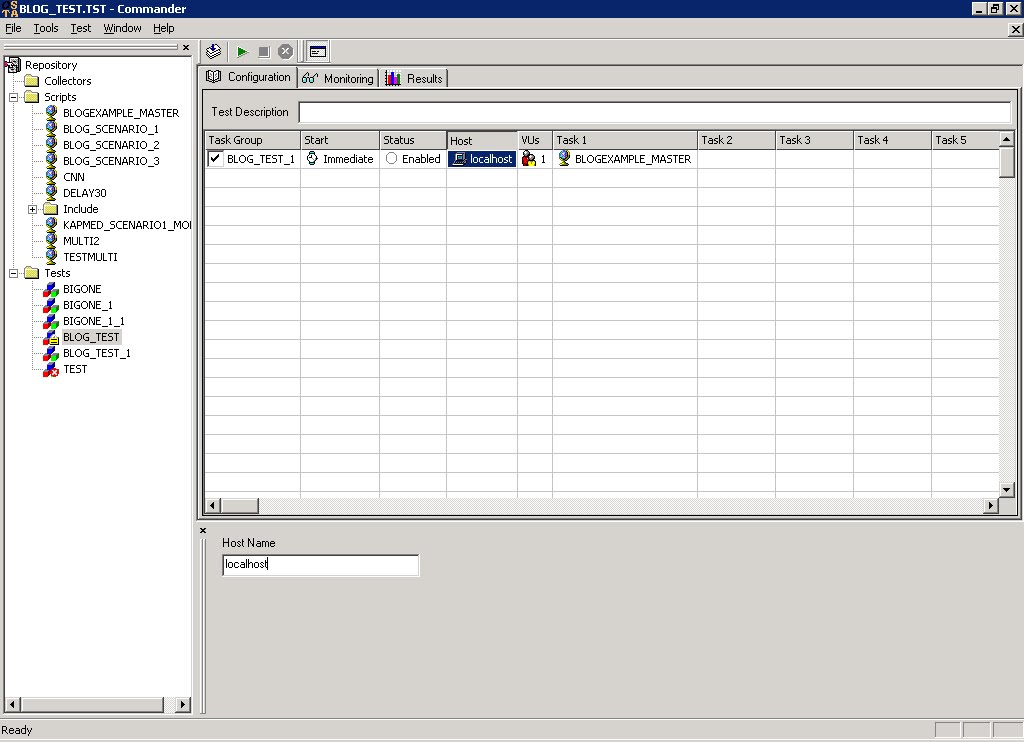Image resolution: width=1024 pixels, height=742 pixels.
Task: Click the DELAY30 script icon
Action: pos(51,193)
